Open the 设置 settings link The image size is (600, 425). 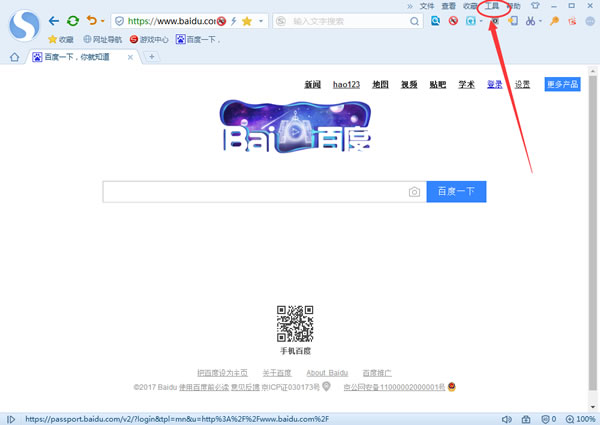(522, 85)
